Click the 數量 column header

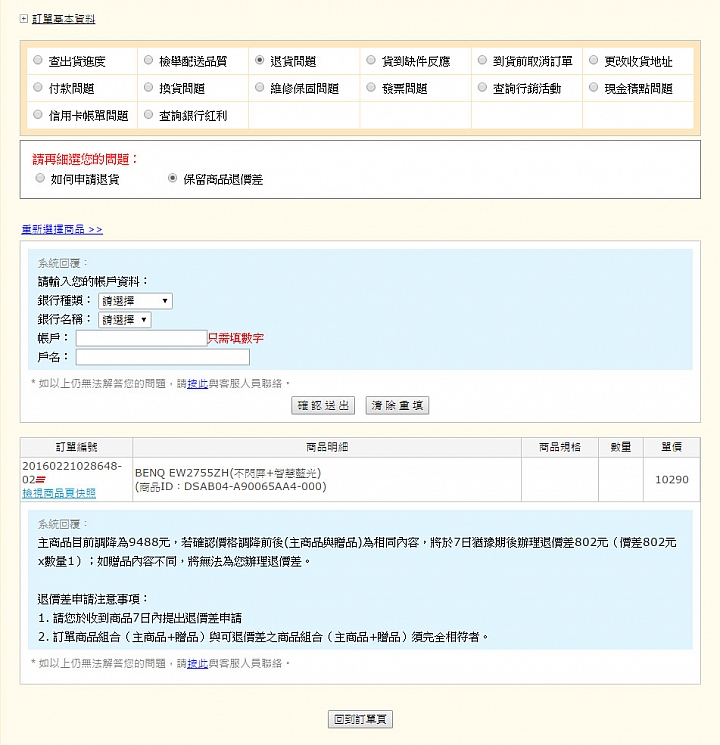(621, 447)
